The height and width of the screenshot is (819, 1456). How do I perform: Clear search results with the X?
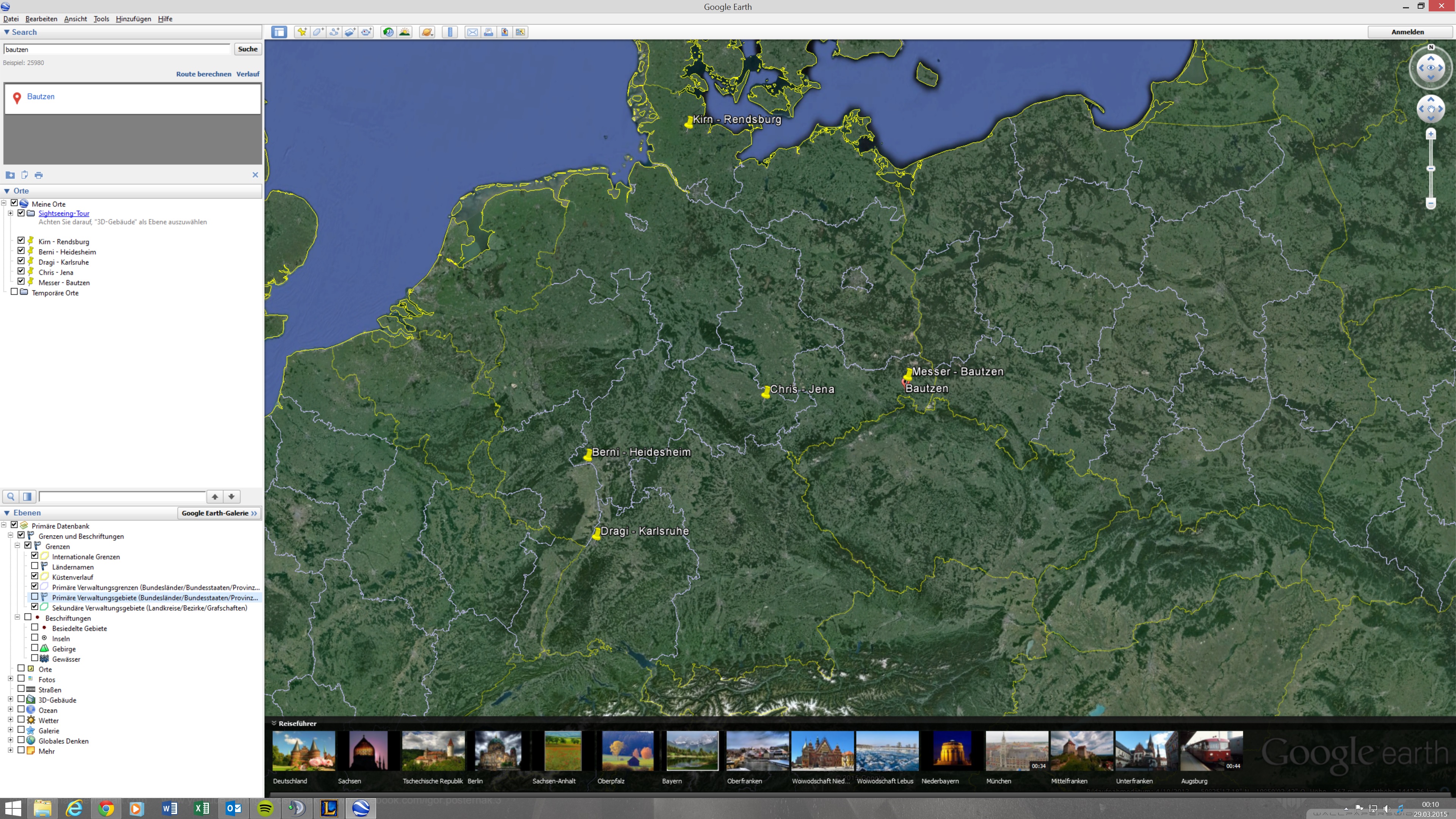pyautogui.click(x=255, y=175)
